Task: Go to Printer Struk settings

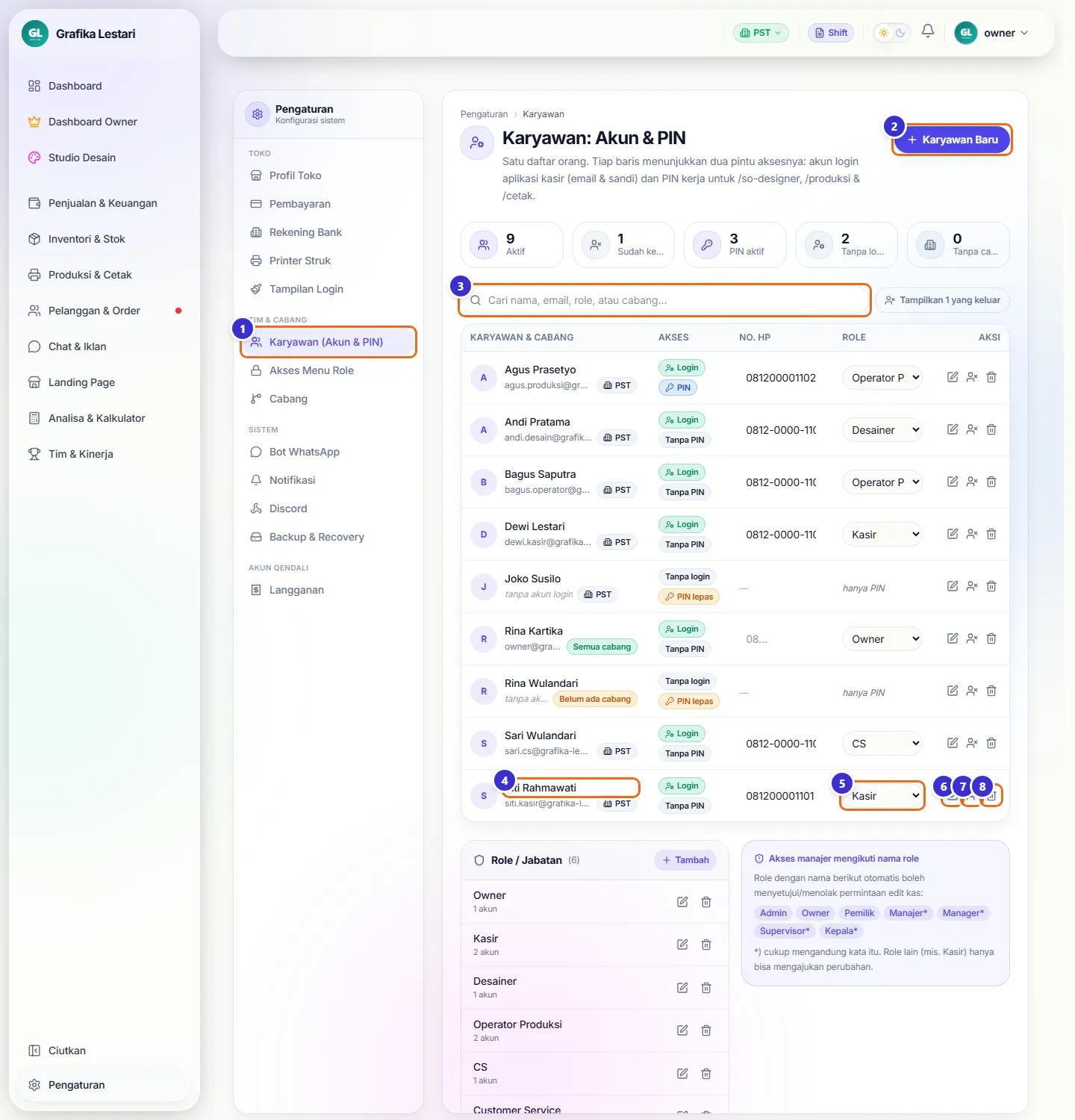Action: pyautogui.click(x=328, y=261)
